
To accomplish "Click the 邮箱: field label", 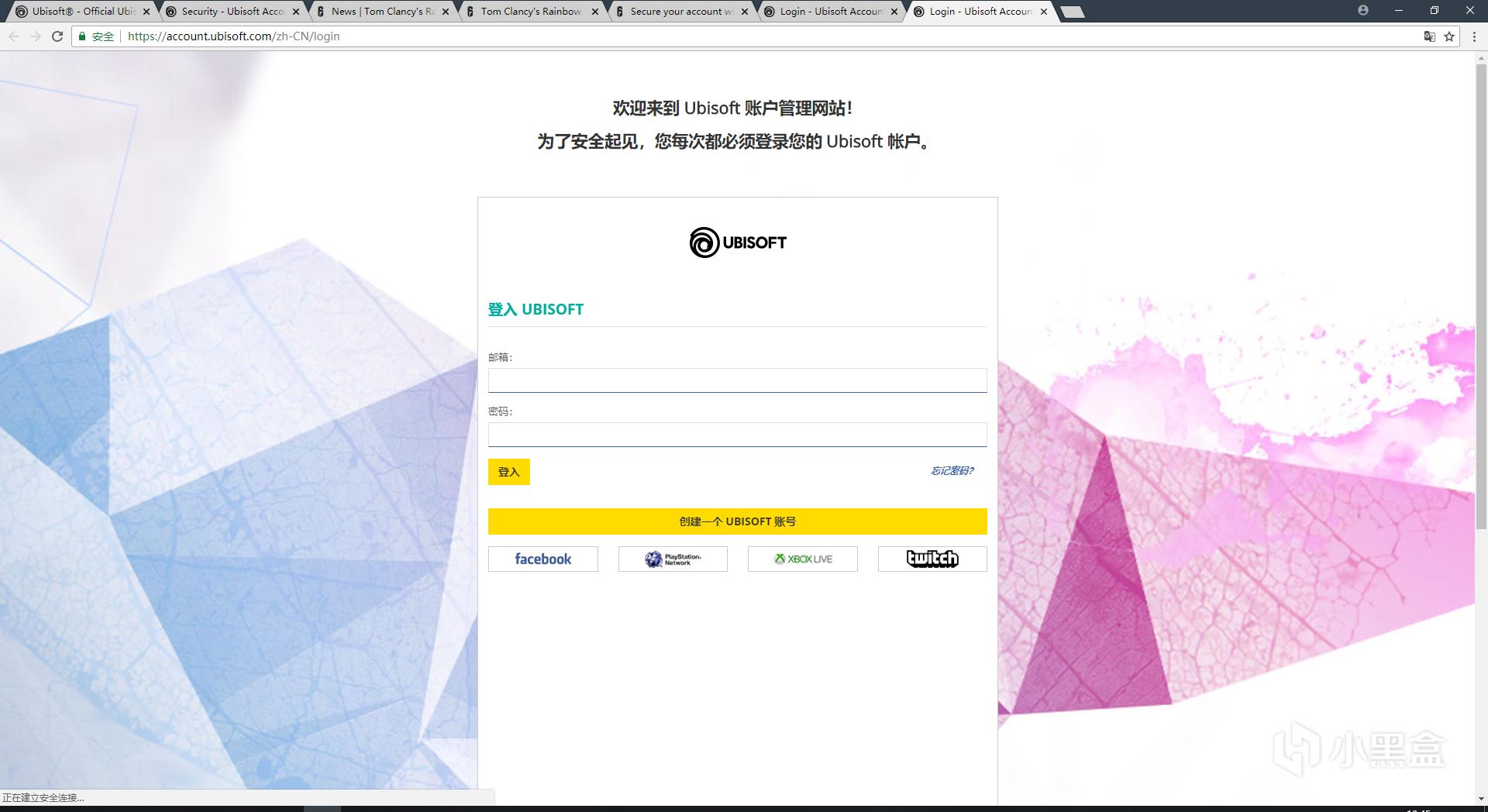I will pyautogui.click(x=501, y=357).
